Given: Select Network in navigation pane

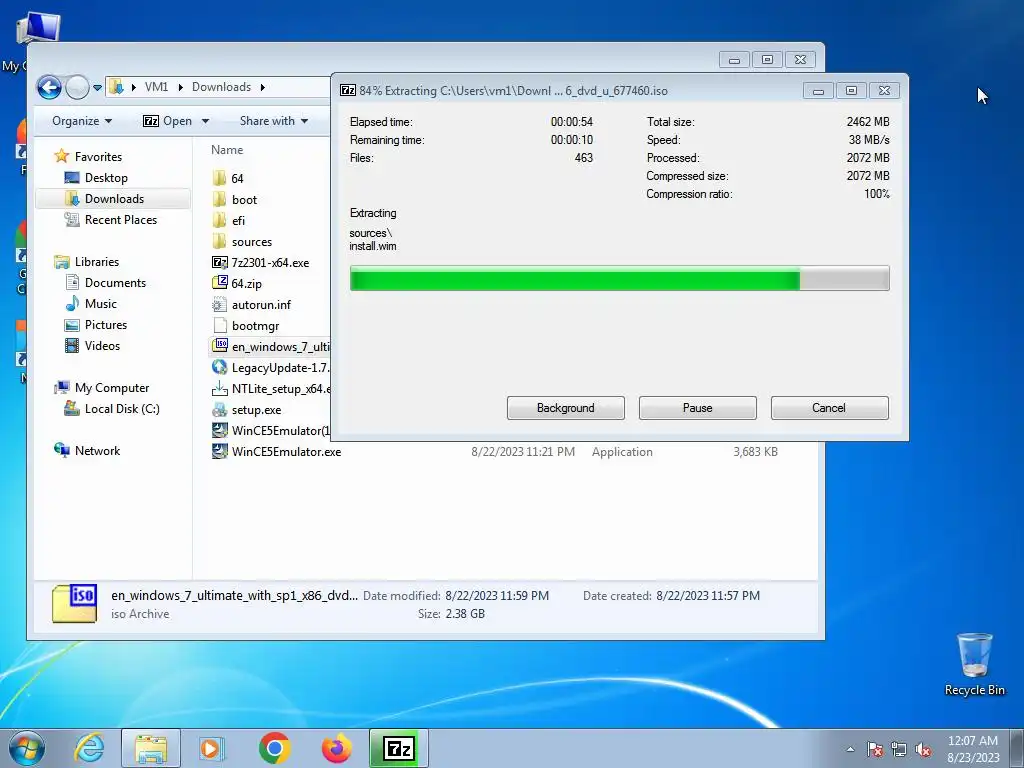Looking at the screenshot, I should pyautogui.click(x=97, y=451).
